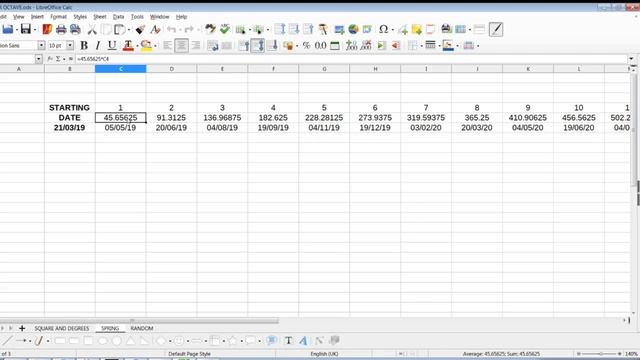
Task: Open background color dropdown arrow
Action: point(156,46)
